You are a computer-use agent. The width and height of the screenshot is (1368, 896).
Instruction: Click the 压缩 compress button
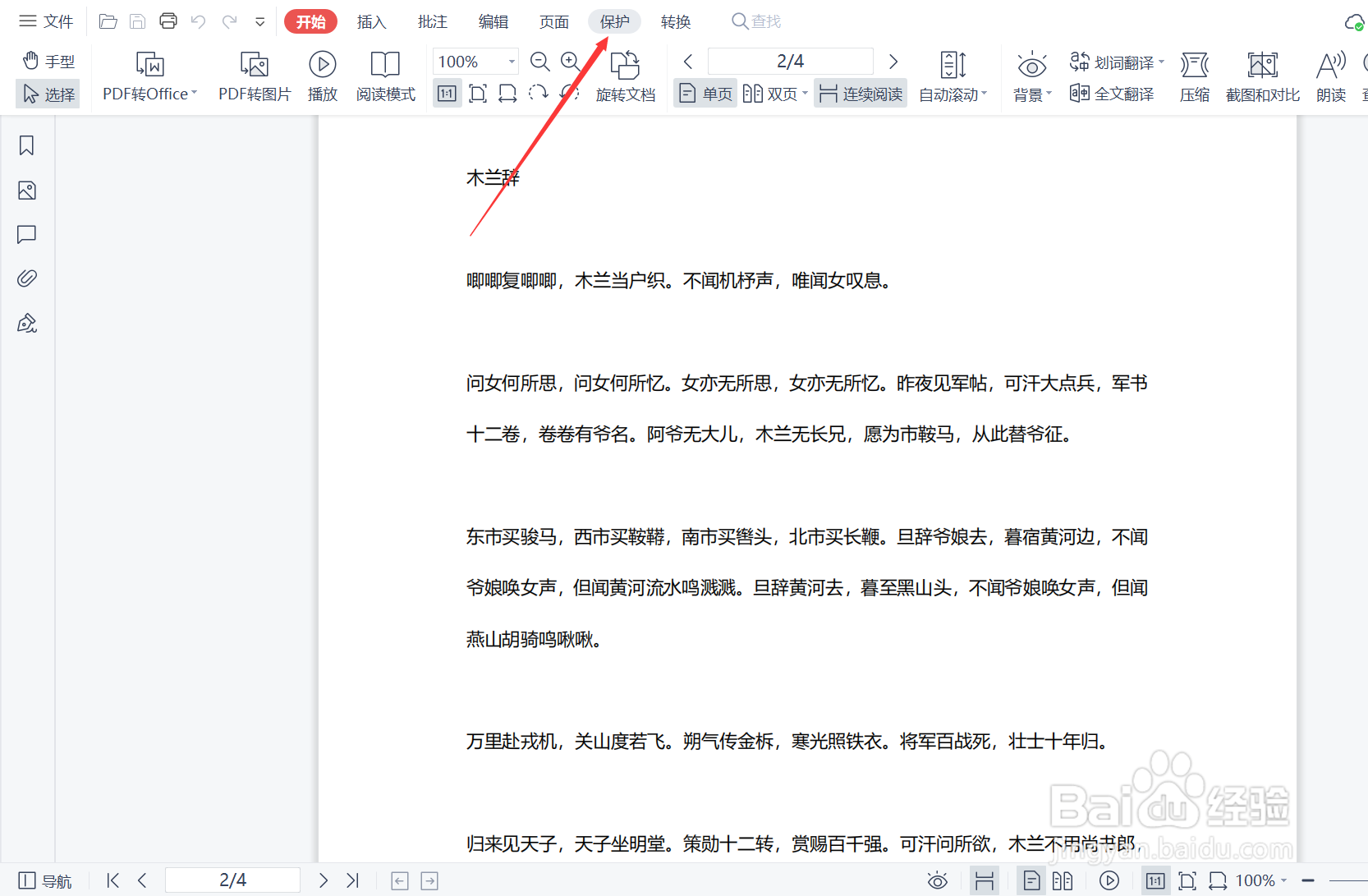[x=1195, y=76]
